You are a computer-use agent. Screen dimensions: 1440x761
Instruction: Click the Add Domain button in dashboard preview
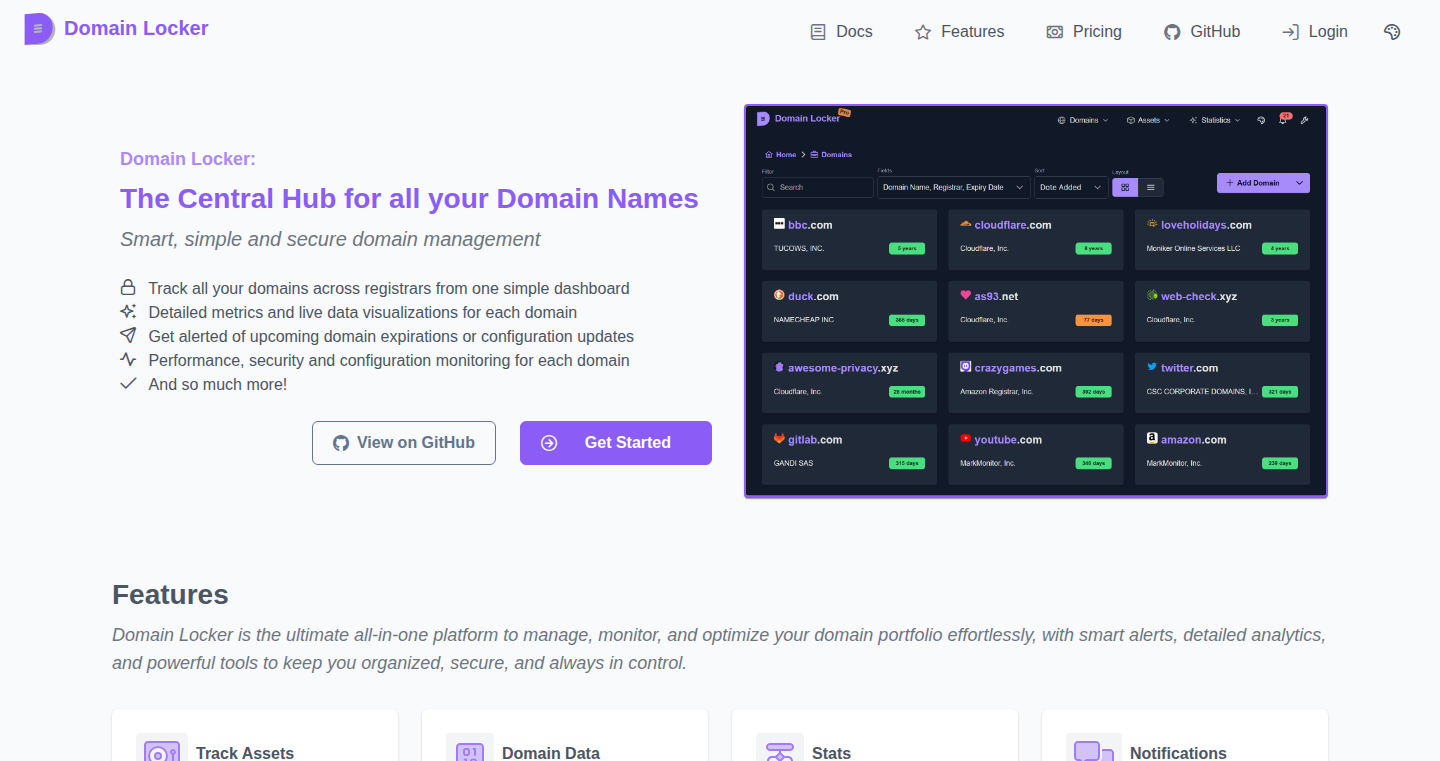tap(1253, 183)
